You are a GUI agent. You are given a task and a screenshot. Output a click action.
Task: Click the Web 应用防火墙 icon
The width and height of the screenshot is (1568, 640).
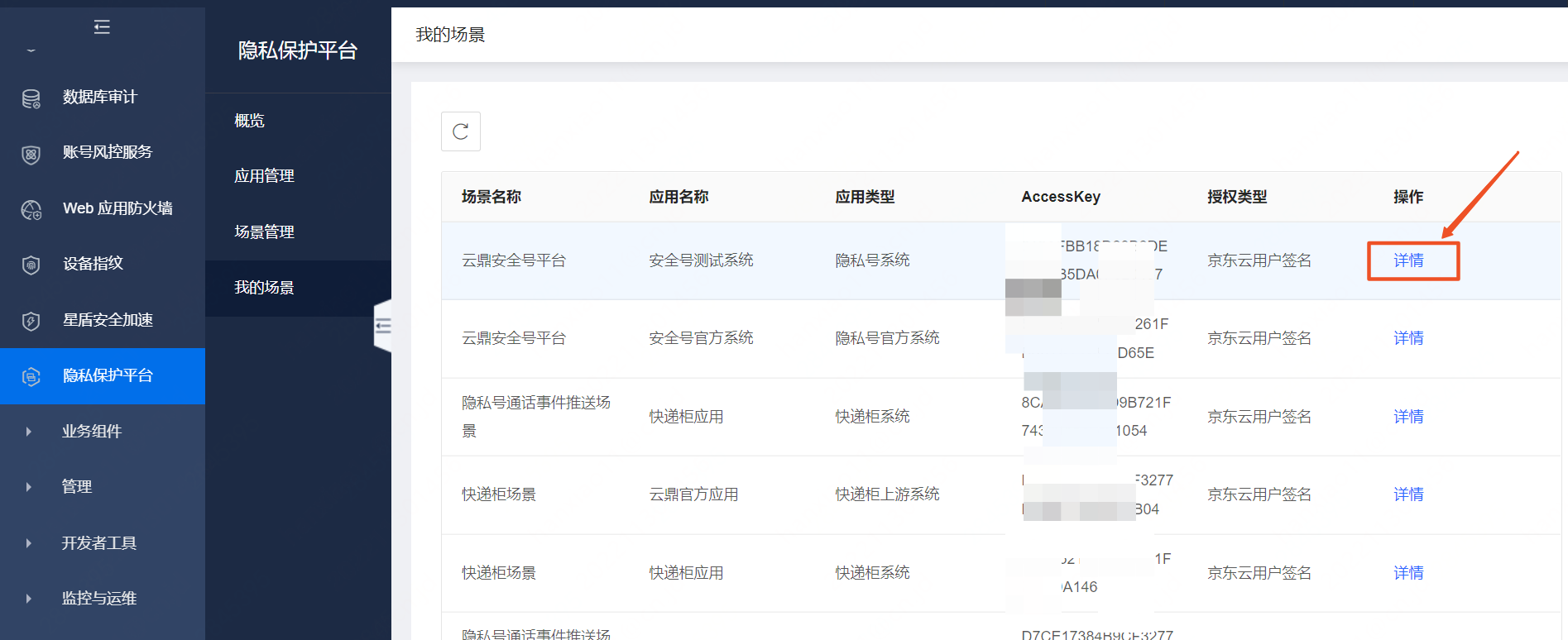(31, 210)
